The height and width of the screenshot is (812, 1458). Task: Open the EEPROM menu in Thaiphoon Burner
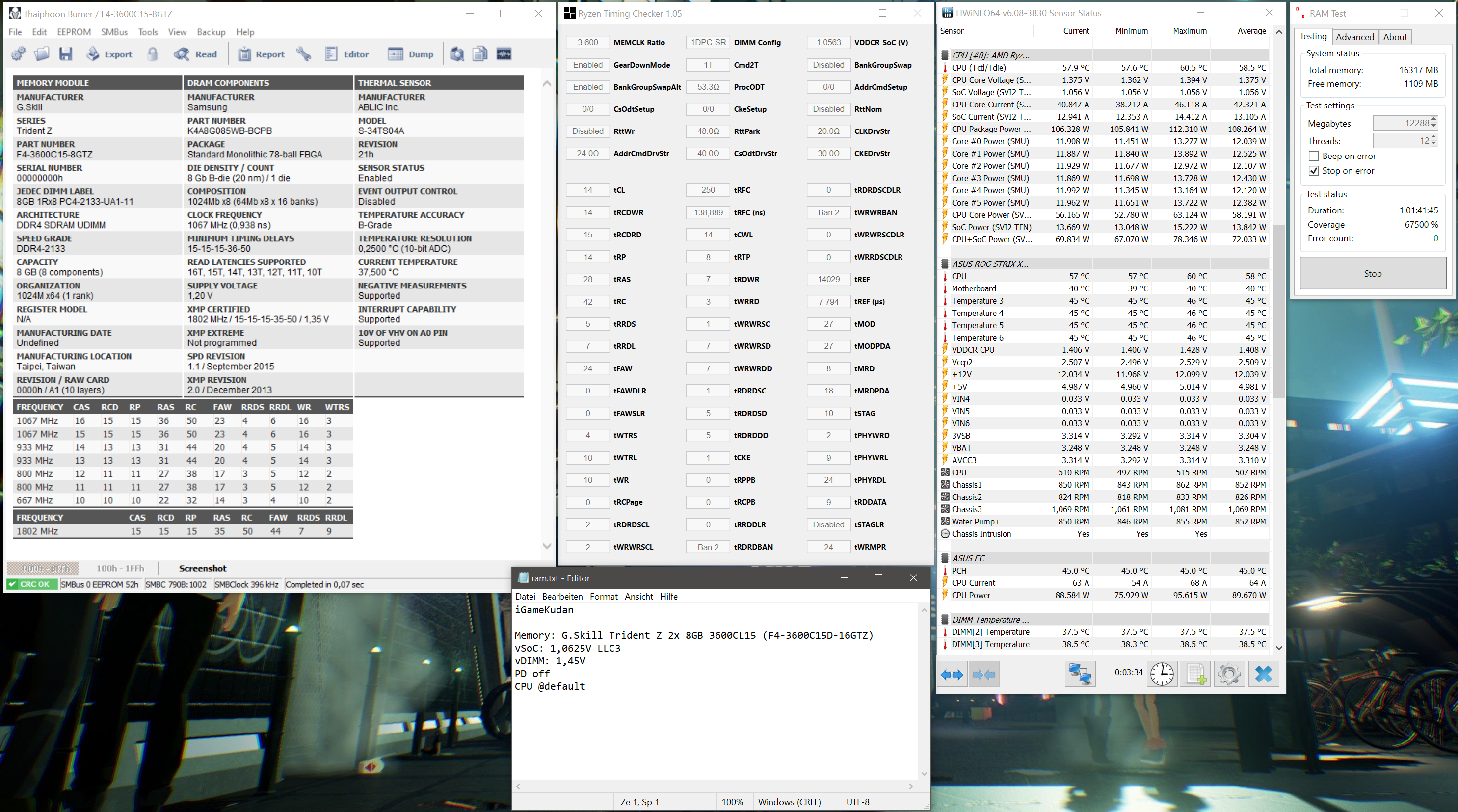74,32
